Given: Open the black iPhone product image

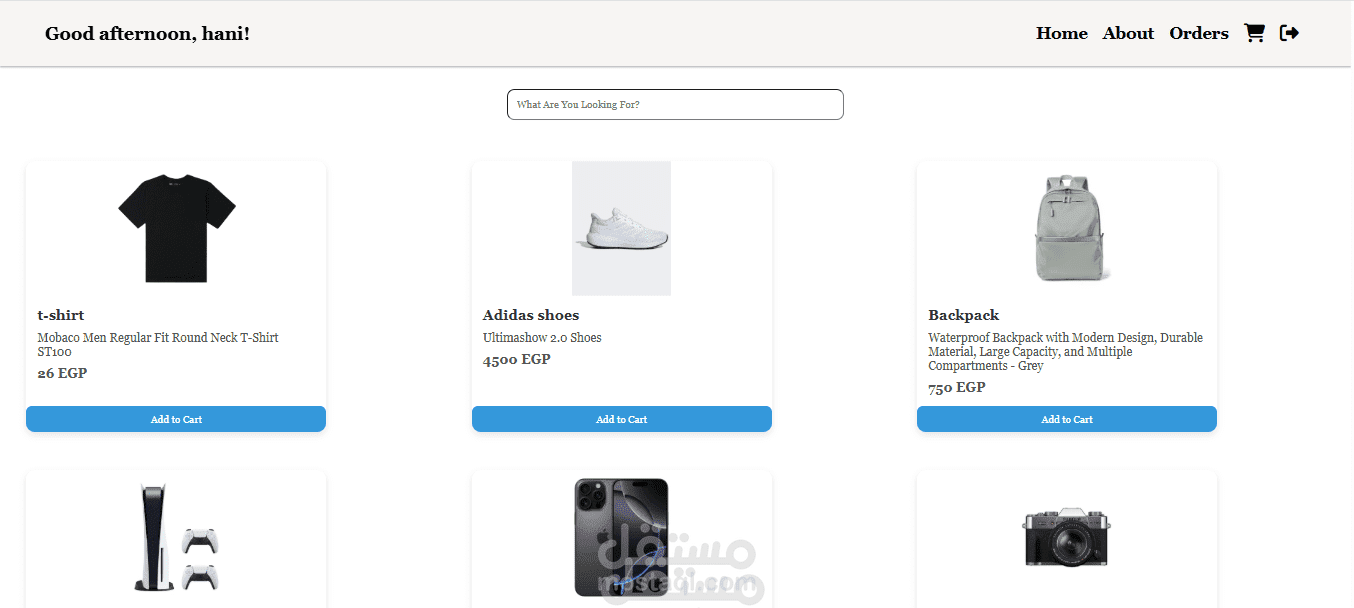Looking at the screenshot, I should (x=621, y=538).
